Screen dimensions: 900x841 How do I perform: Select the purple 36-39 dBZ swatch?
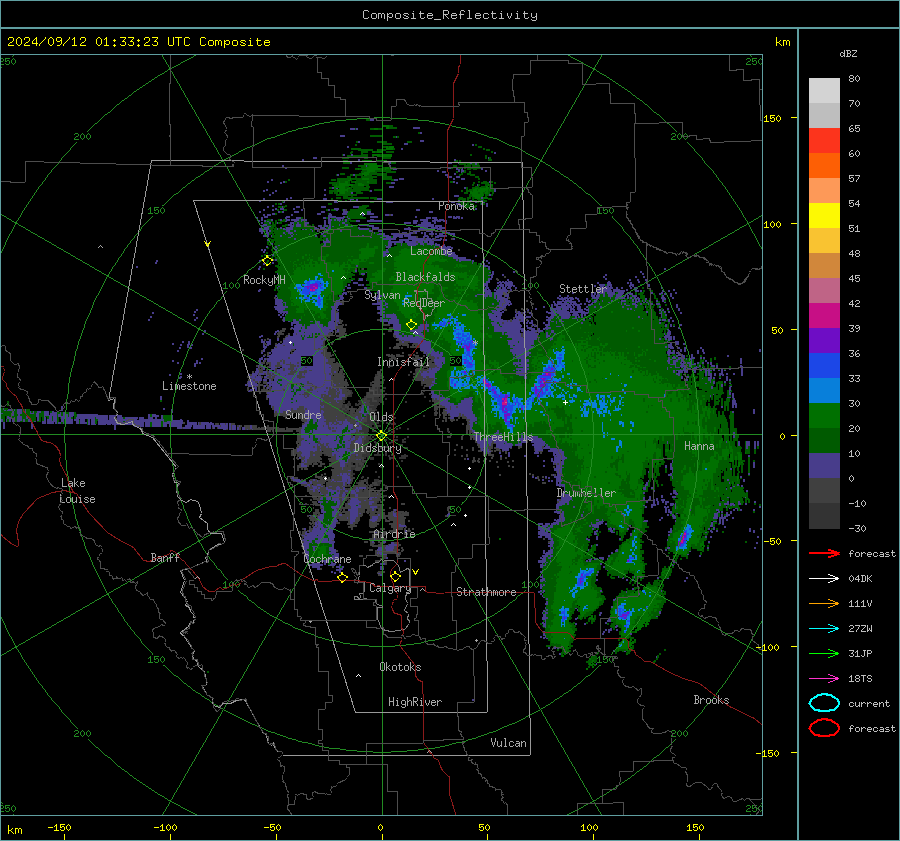click(x=824, y=340)
